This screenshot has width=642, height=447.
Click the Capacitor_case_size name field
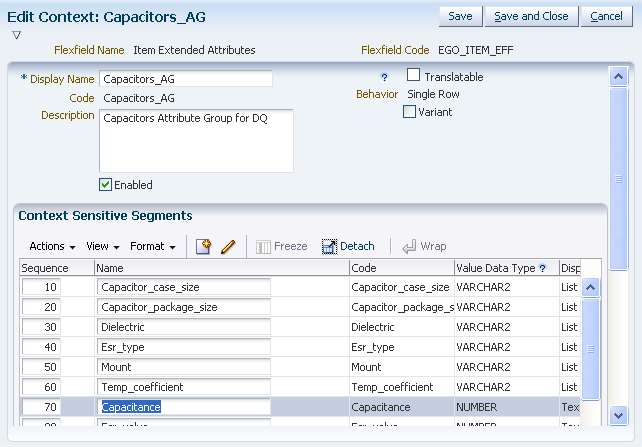(x=184, y=287)
